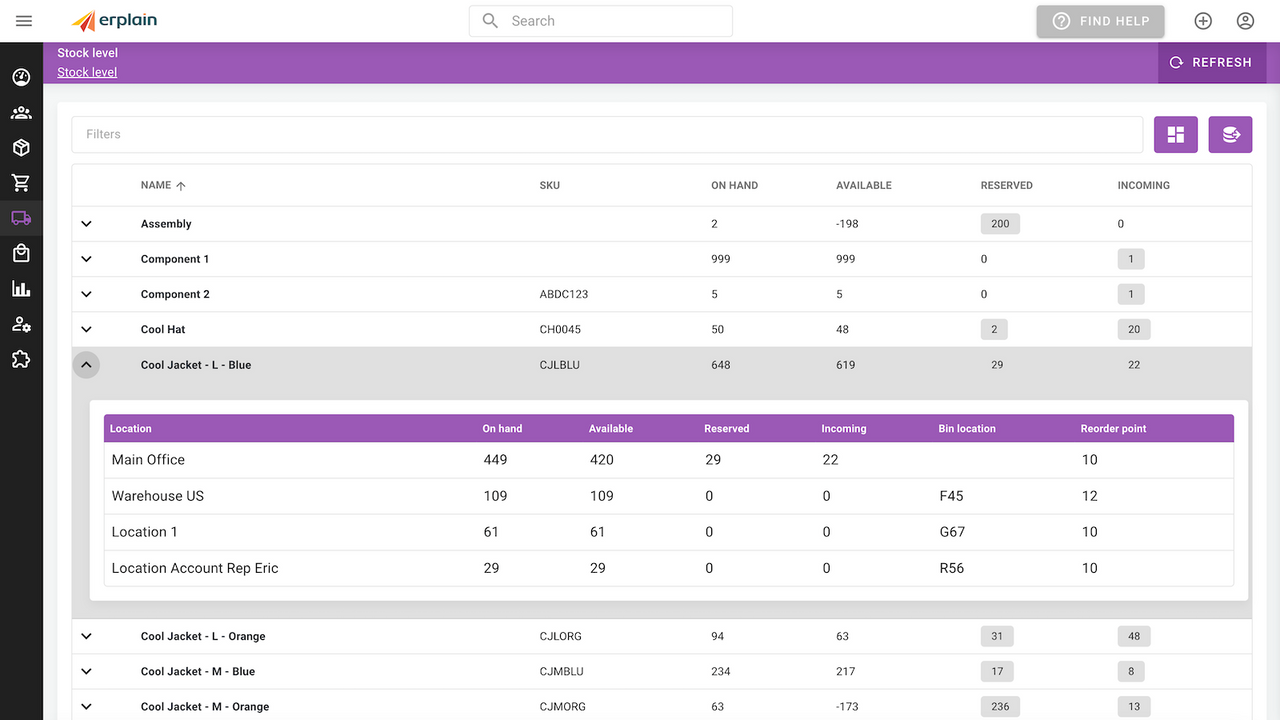
Task: Click the CJLBLU SKU cell
Action: tap(559, 365)
